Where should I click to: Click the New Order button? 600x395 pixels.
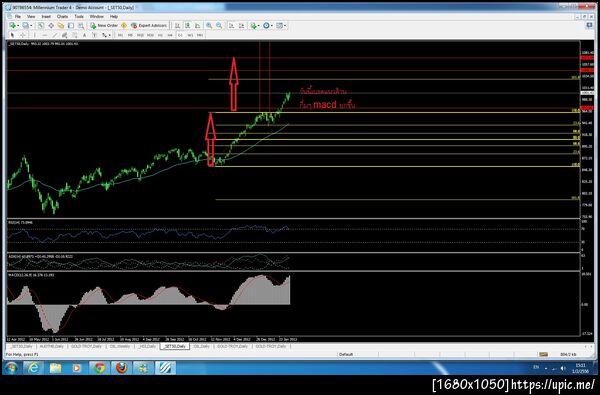click(104, 26)
